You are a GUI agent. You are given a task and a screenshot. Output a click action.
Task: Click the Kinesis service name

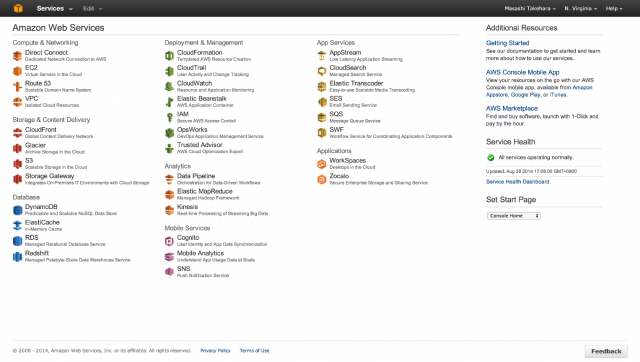(x=187, y=207)
